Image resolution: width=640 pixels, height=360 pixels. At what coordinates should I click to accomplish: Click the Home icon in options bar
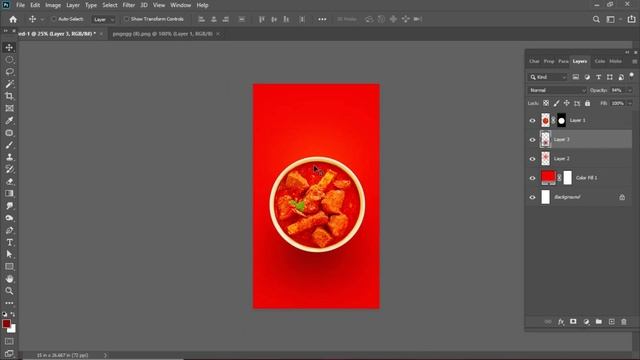pyautogui.click(x=13, y=19)
